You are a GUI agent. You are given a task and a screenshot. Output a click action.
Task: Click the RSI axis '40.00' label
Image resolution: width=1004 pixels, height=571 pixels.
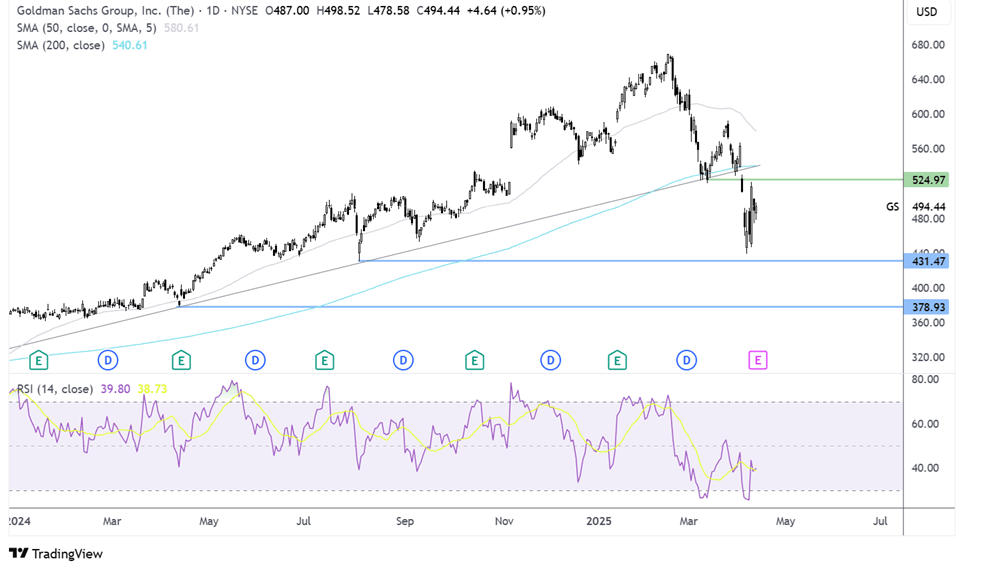tap(925, 468)
